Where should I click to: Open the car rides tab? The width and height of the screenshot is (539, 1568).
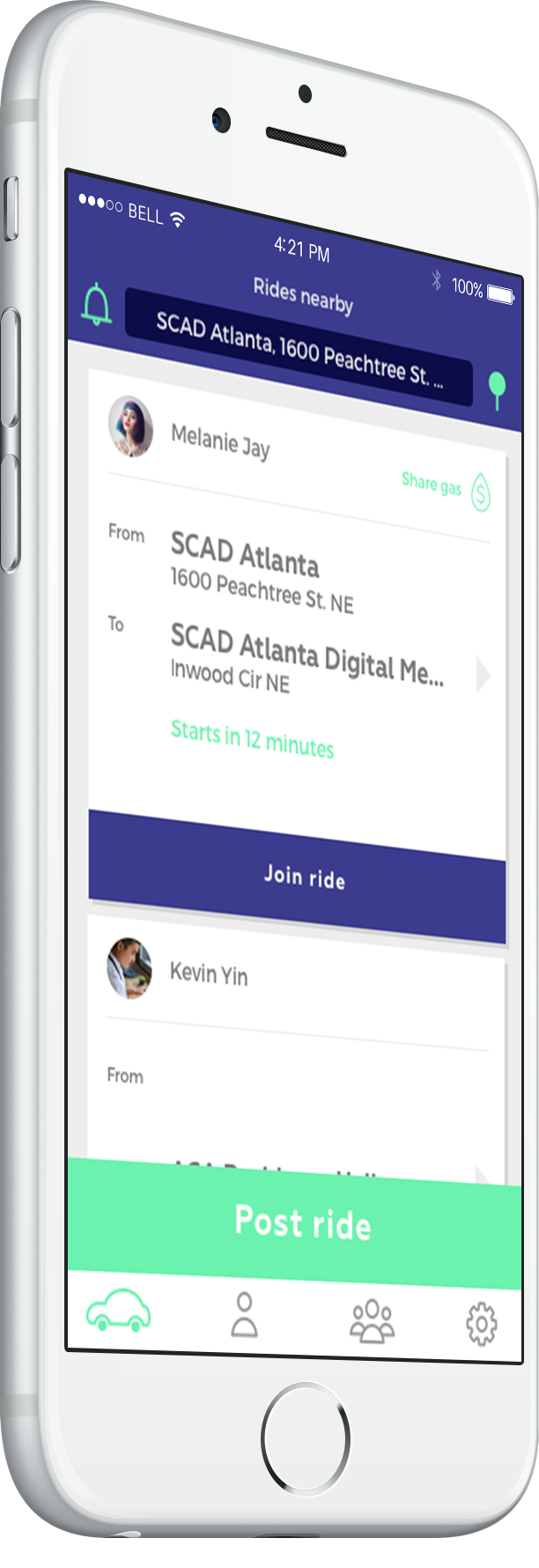(x=118, y=1310)
